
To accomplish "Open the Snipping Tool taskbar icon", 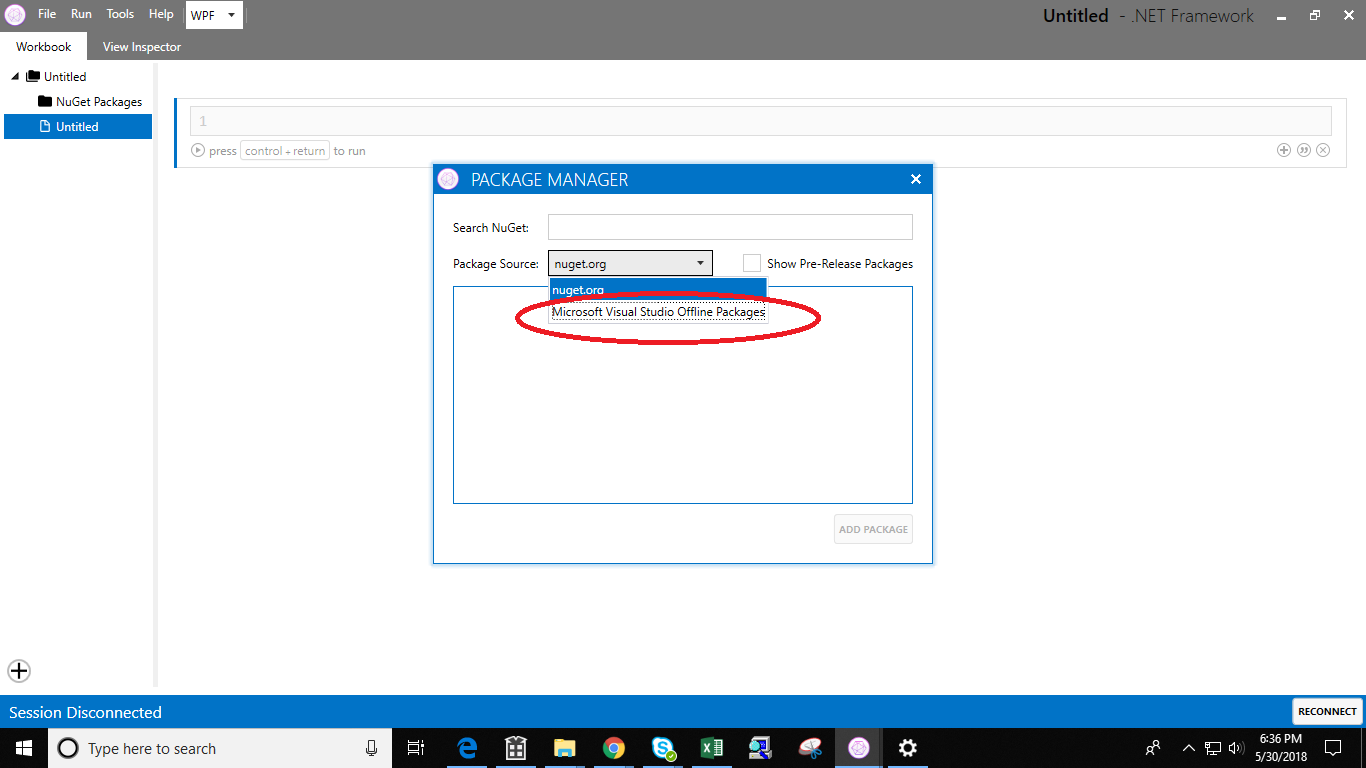I will point(810,748).
